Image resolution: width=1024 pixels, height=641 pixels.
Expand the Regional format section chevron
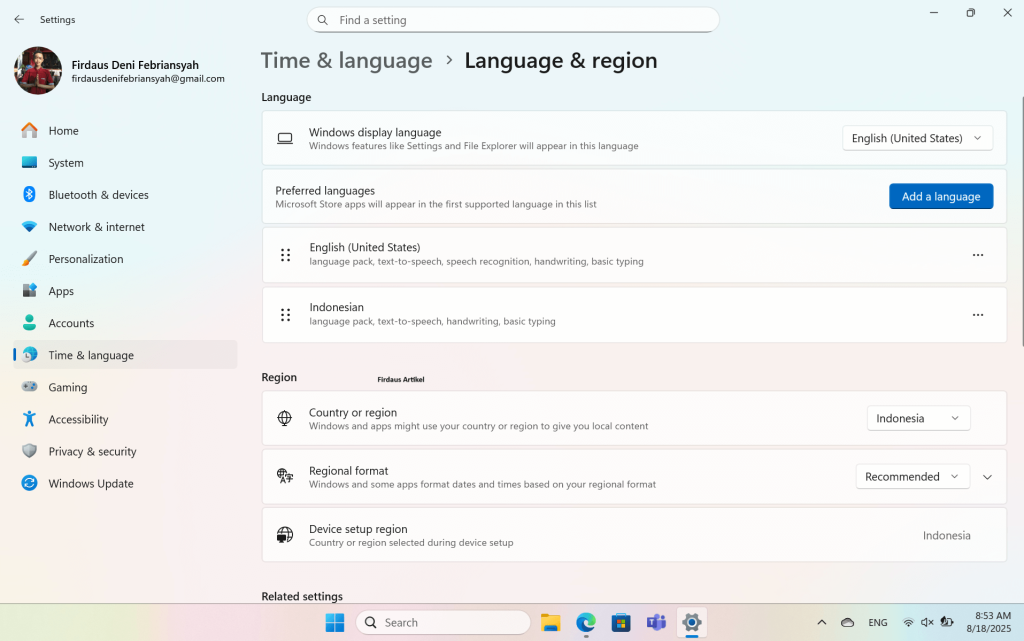(x=987, y=477)
